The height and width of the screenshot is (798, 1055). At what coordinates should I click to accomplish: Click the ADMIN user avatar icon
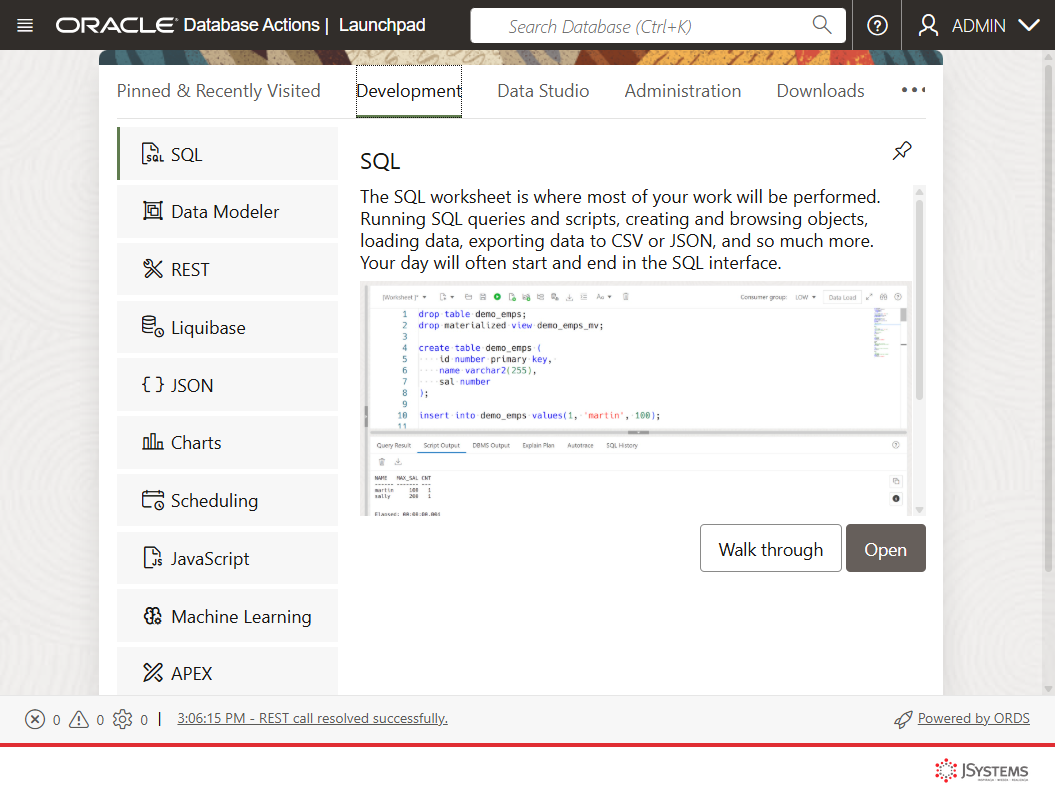tap(929, 26)
